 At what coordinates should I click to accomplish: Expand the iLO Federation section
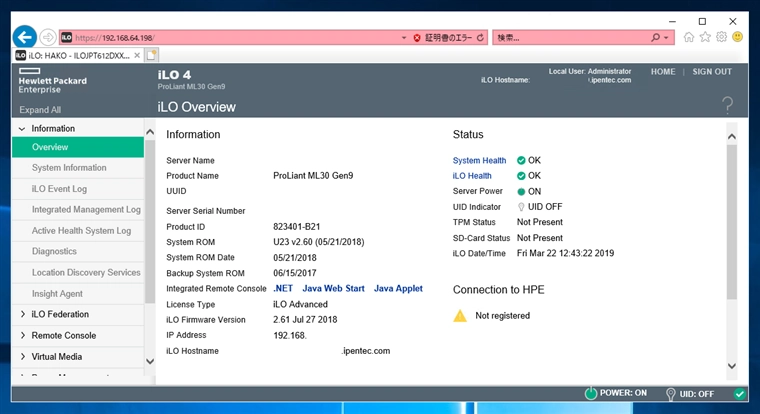coord(22,314)
